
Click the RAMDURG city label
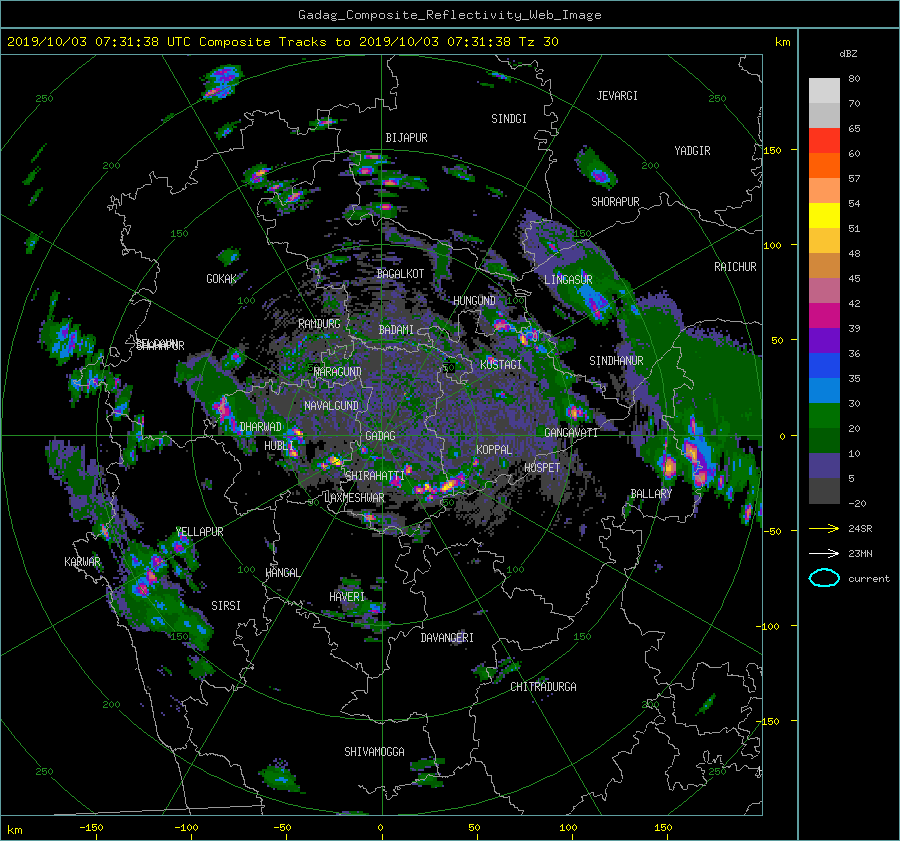319,324
